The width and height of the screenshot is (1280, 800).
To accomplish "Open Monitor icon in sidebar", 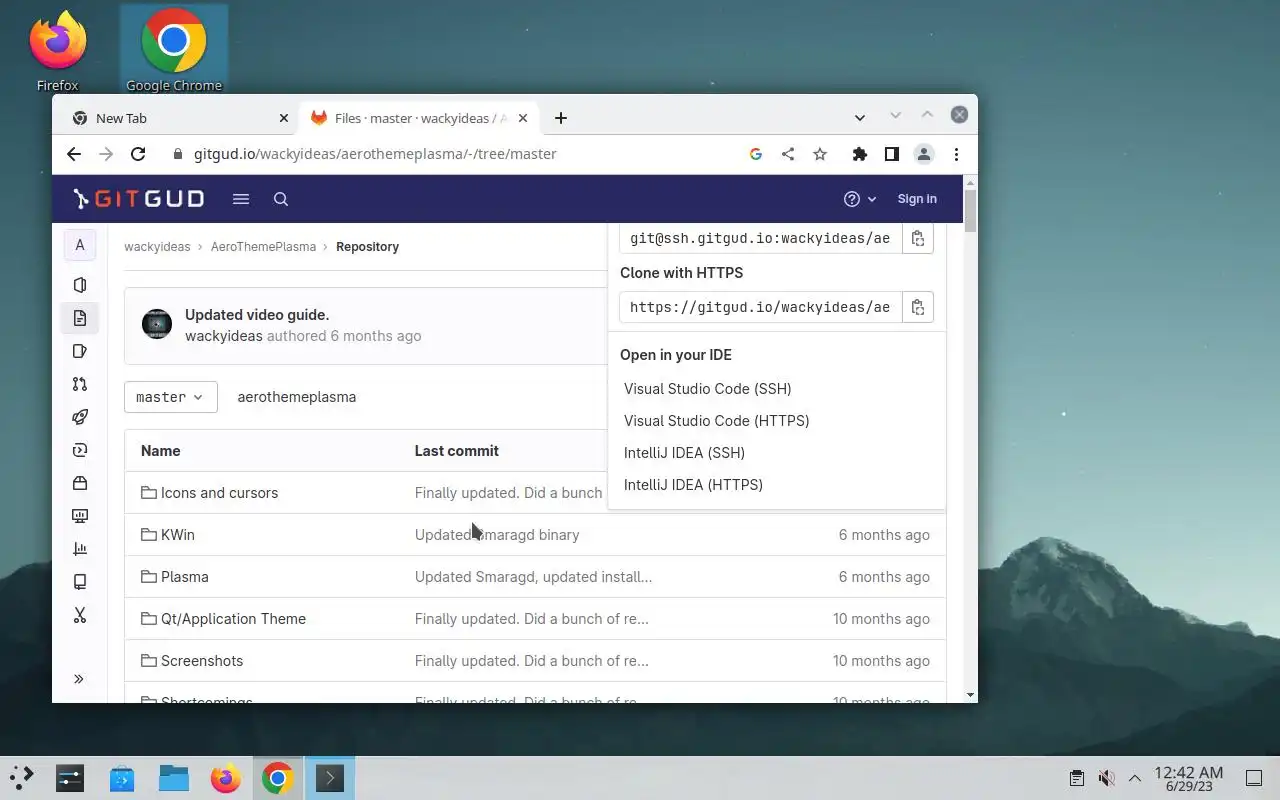I will [80, 516].
